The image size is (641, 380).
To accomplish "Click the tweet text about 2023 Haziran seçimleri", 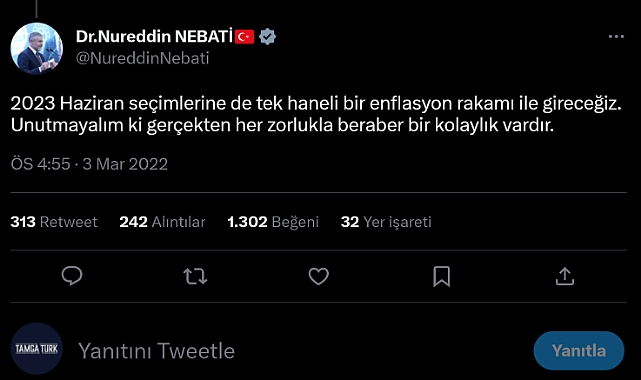I will tap(316, 114).
